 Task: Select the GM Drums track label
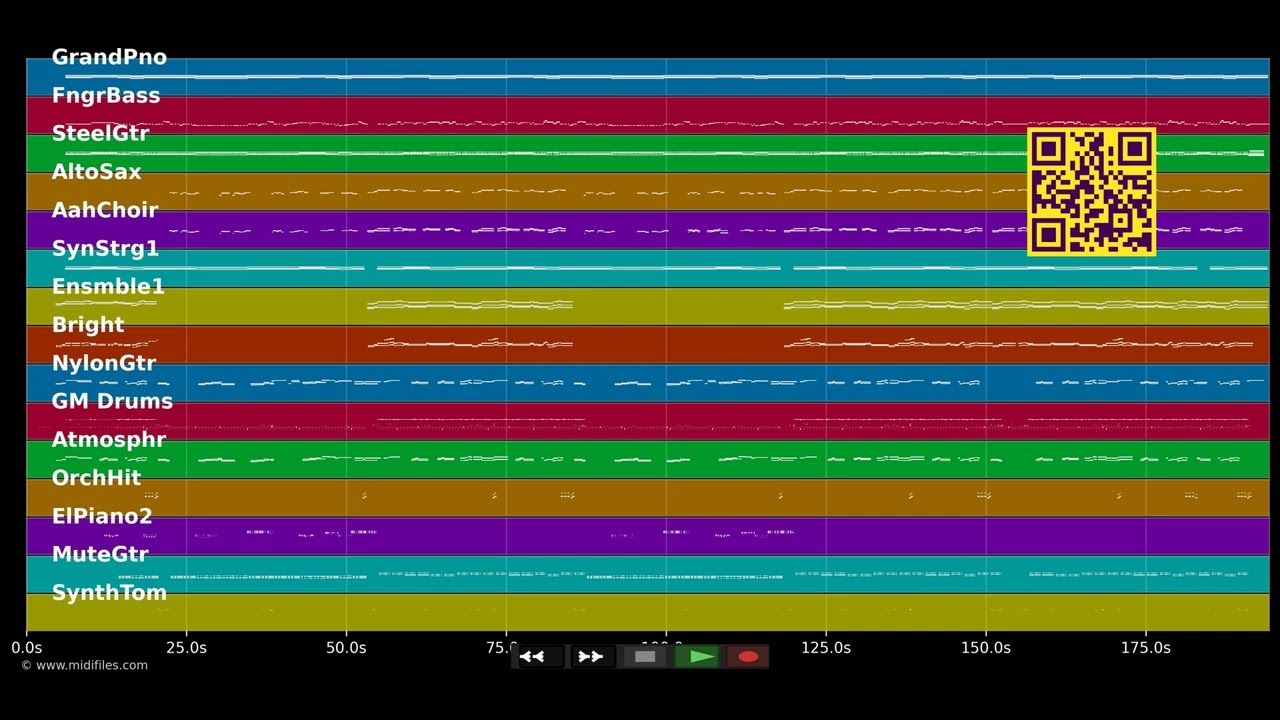112,401
